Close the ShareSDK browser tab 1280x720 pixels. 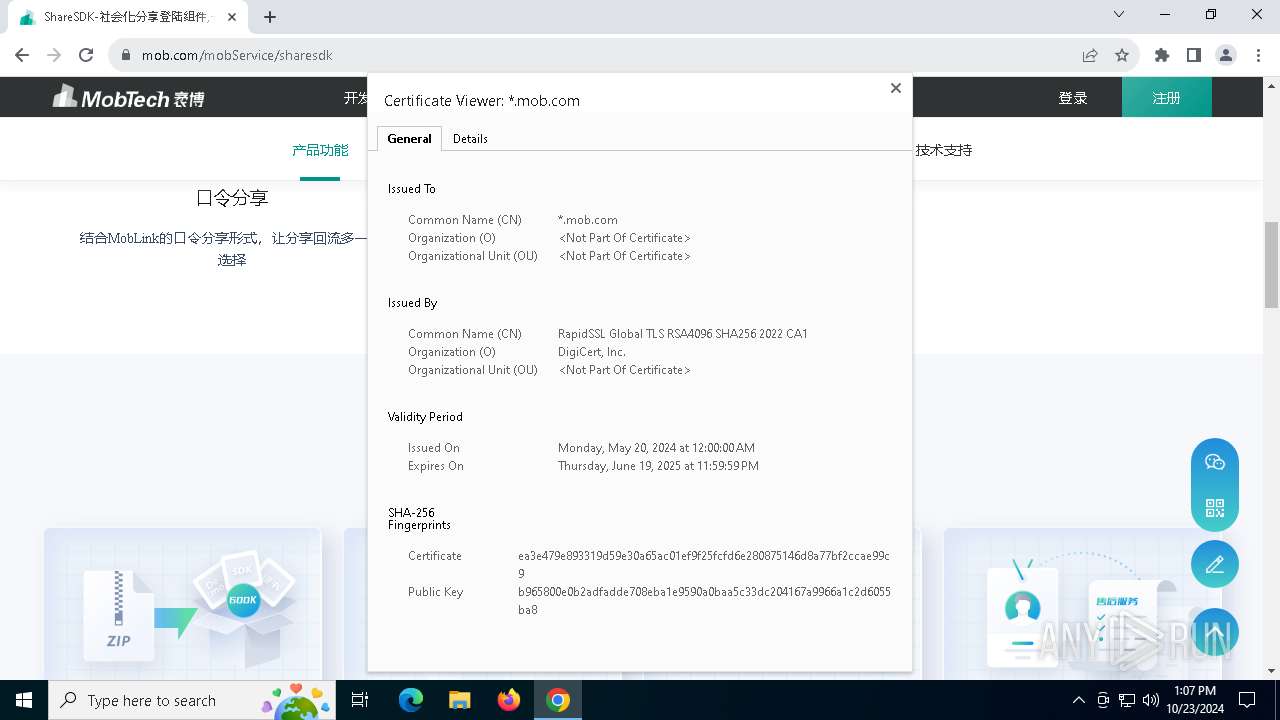pyautogui.click(x=234, y=17)
